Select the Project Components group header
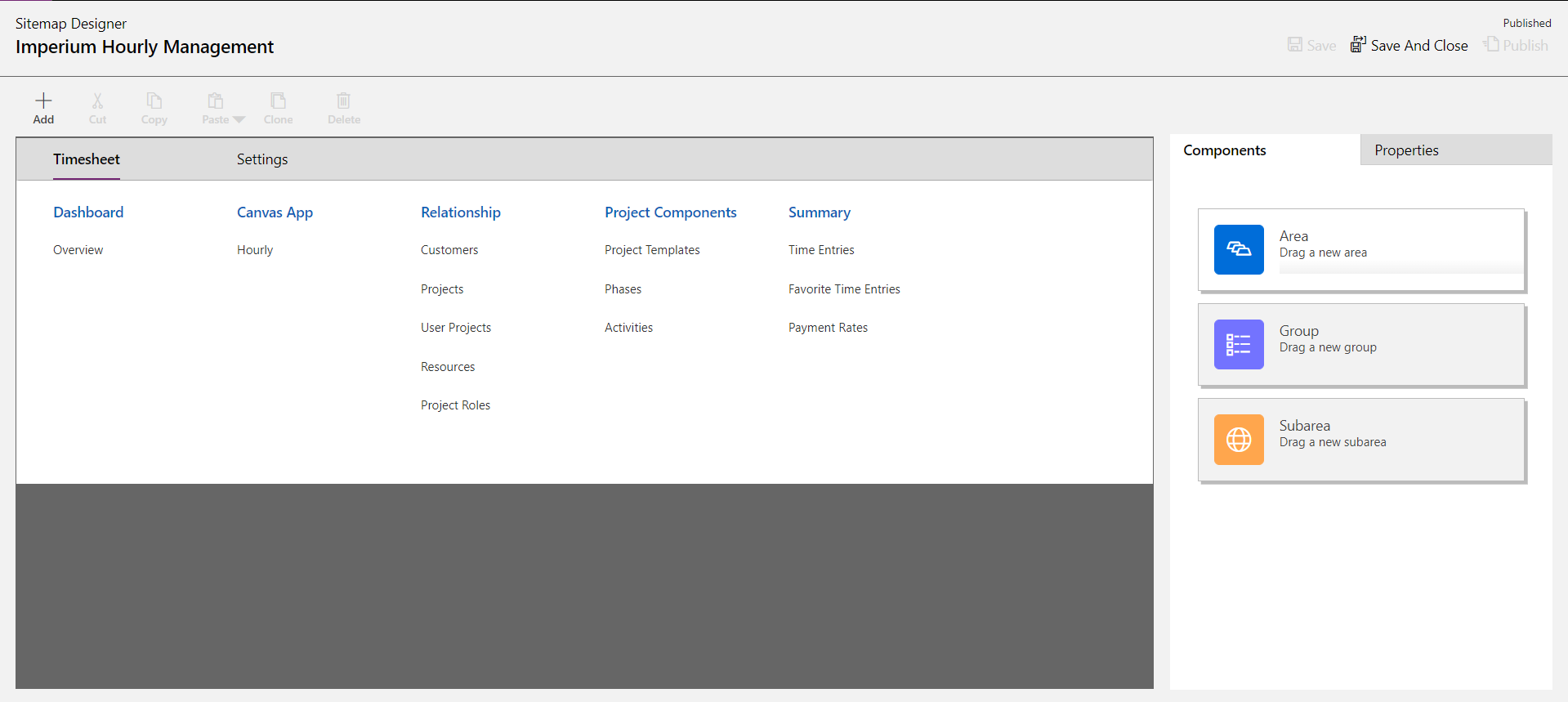 click(670, 212)
